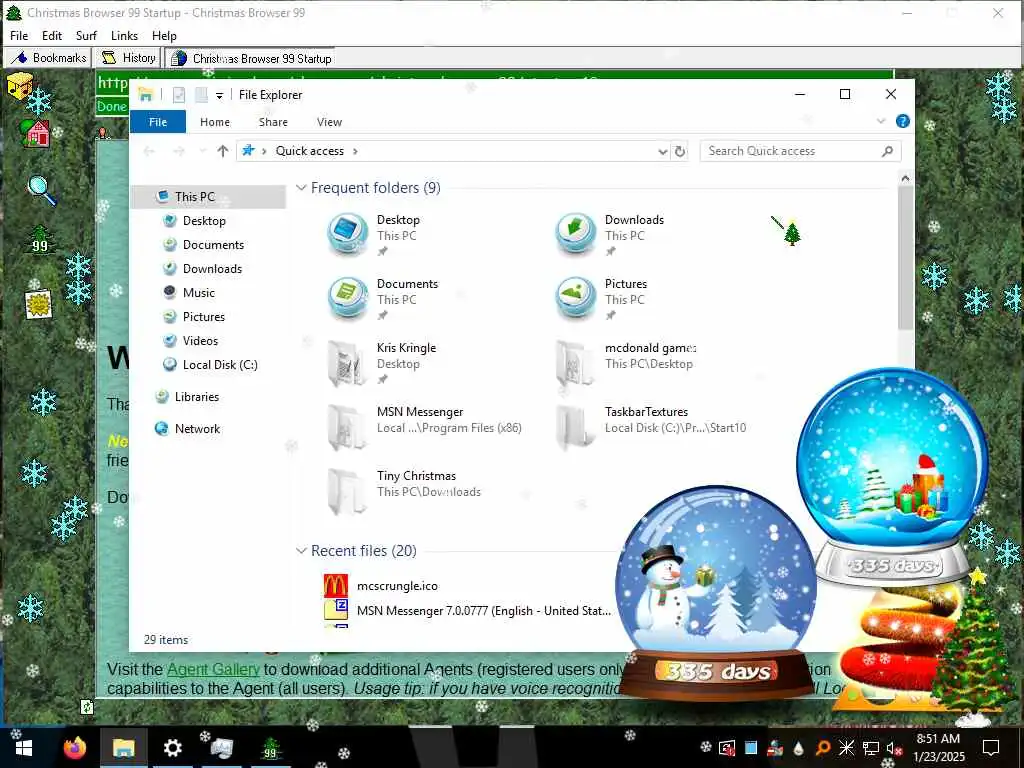Open the MSN Messenger folder icon
This screenshot has height=768, width=1024.
coord(347,426)
